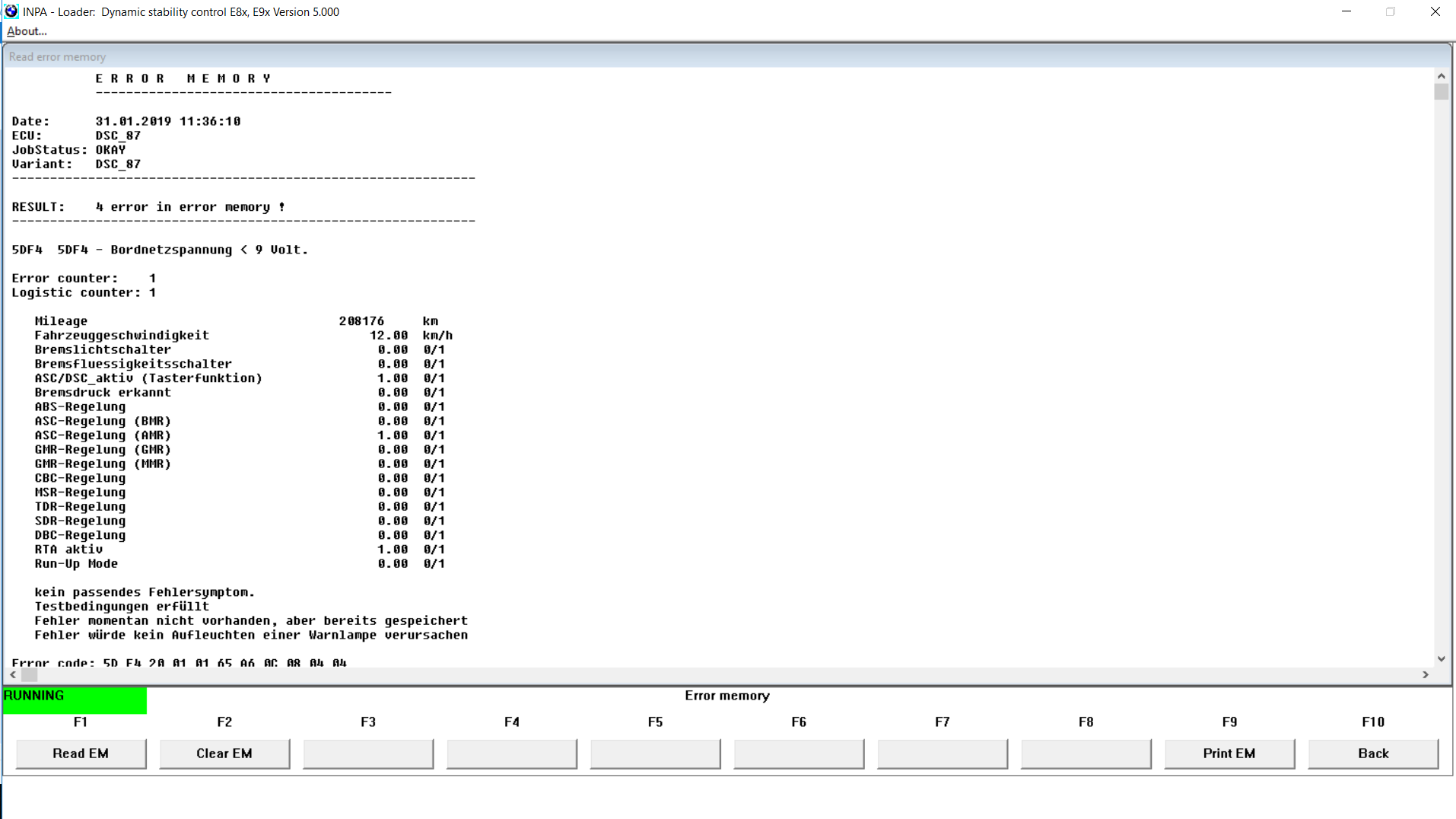Go back using the Back button
This screenshot has width=1456, height=819.
tap(1372, 754)
